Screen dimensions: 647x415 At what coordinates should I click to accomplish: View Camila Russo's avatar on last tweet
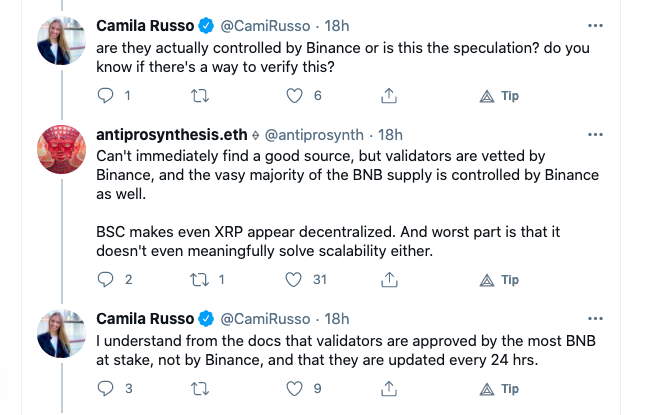coord(61,333)
